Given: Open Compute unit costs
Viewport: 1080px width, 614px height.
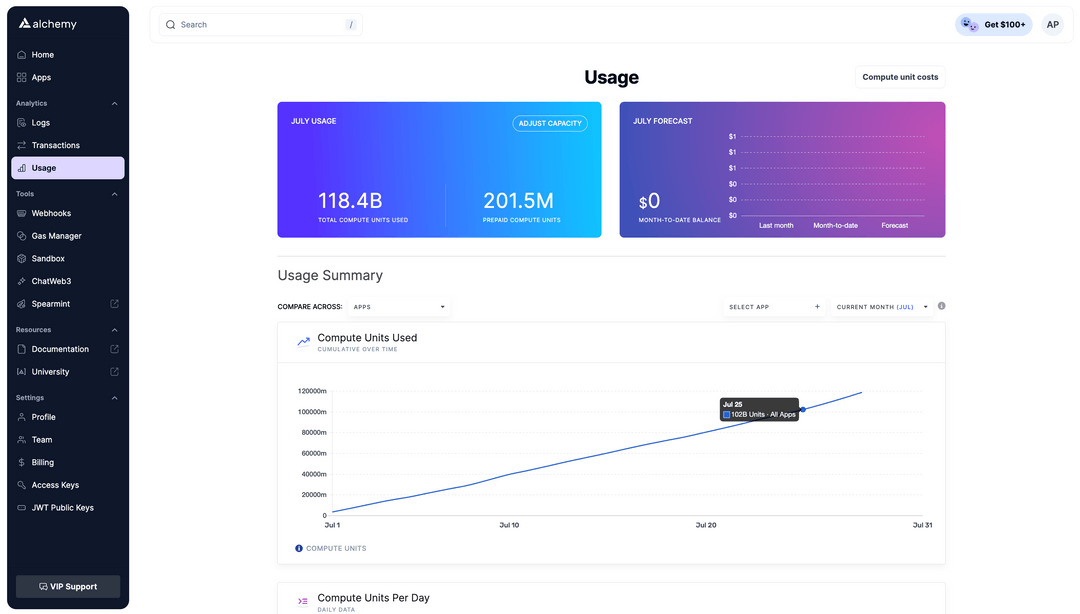Looking at the screenshot, I should tap(899, 76).
